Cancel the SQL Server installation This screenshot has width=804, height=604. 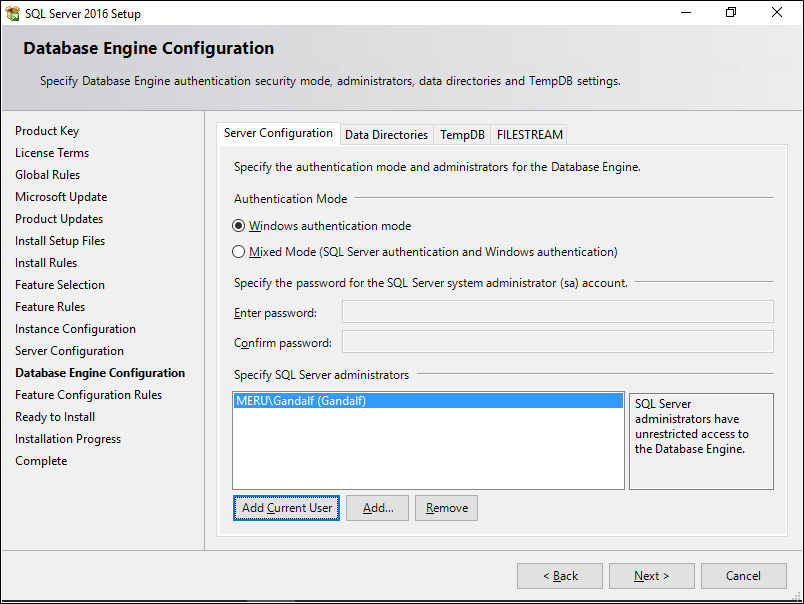pyautogui.click(x=743, y=576)
